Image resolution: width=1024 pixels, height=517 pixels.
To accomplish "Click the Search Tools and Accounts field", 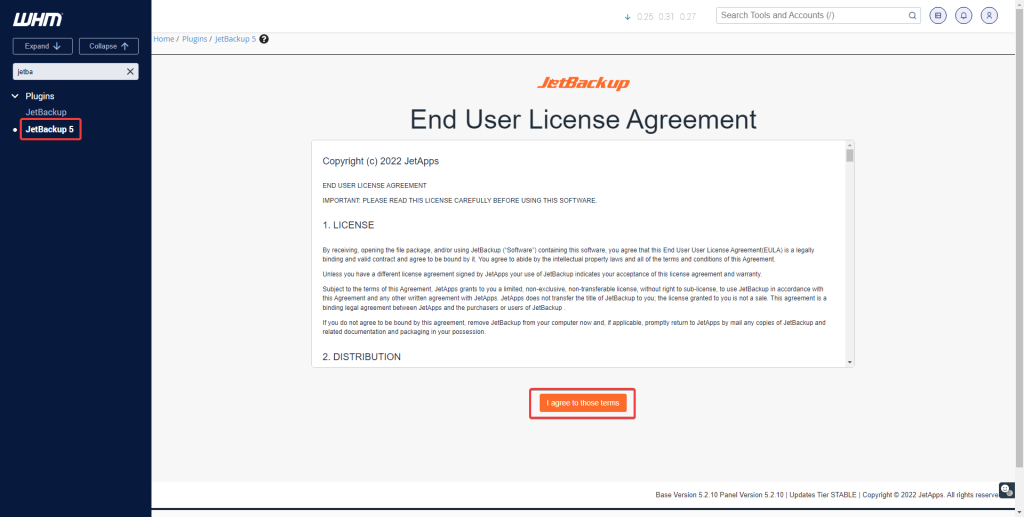I will point(820,15).
